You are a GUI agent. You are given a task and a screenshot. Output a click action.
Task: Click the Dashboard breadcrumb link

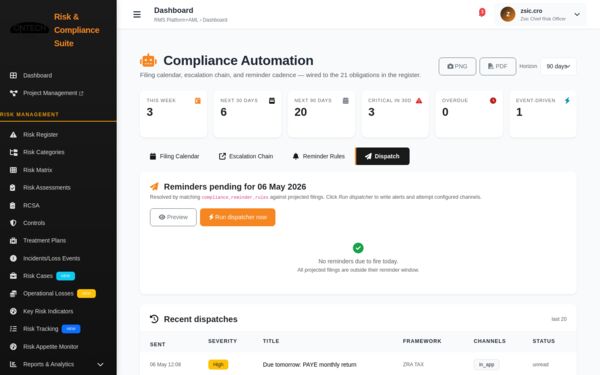215,20
